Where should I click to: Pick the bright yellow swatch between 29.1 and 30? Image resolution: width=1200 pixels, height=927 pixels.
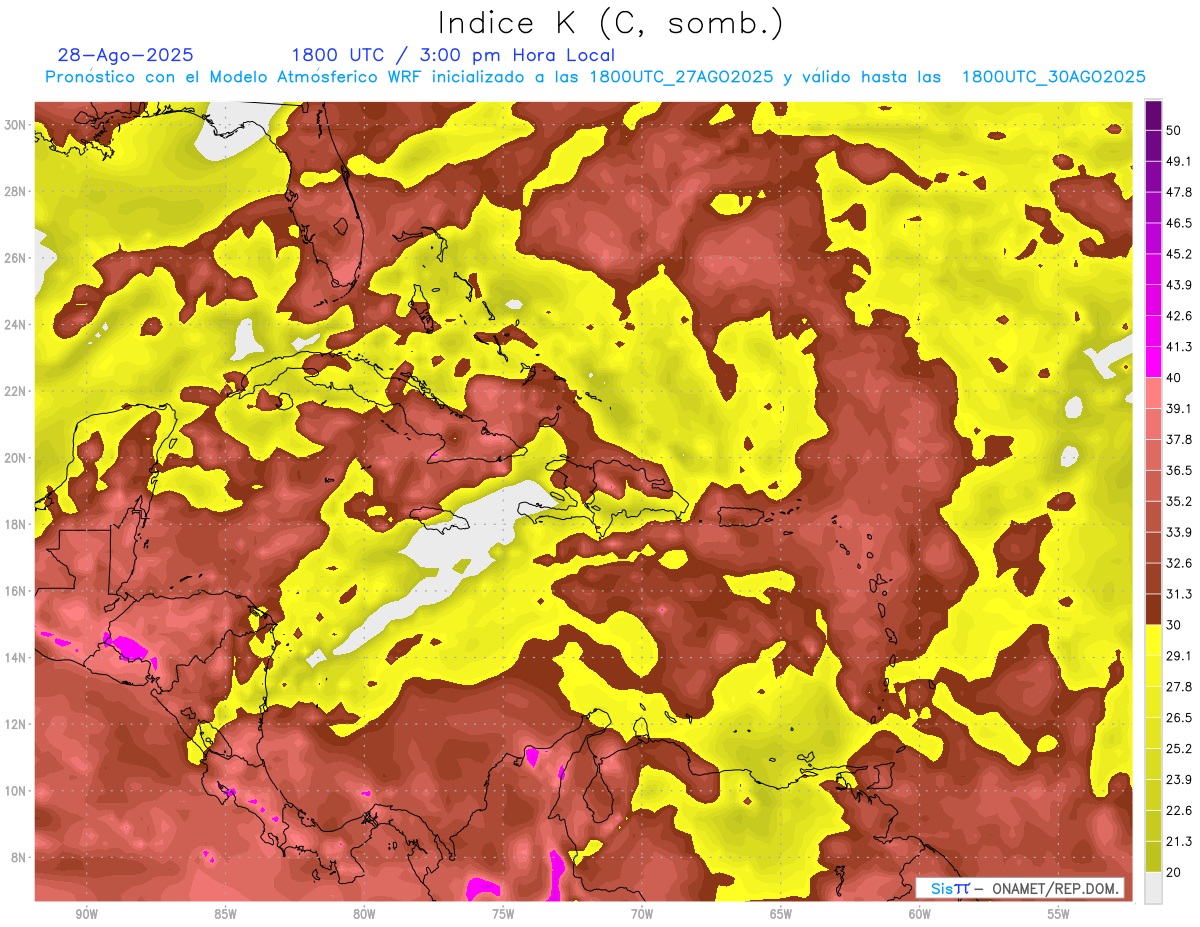point(1153,640)
